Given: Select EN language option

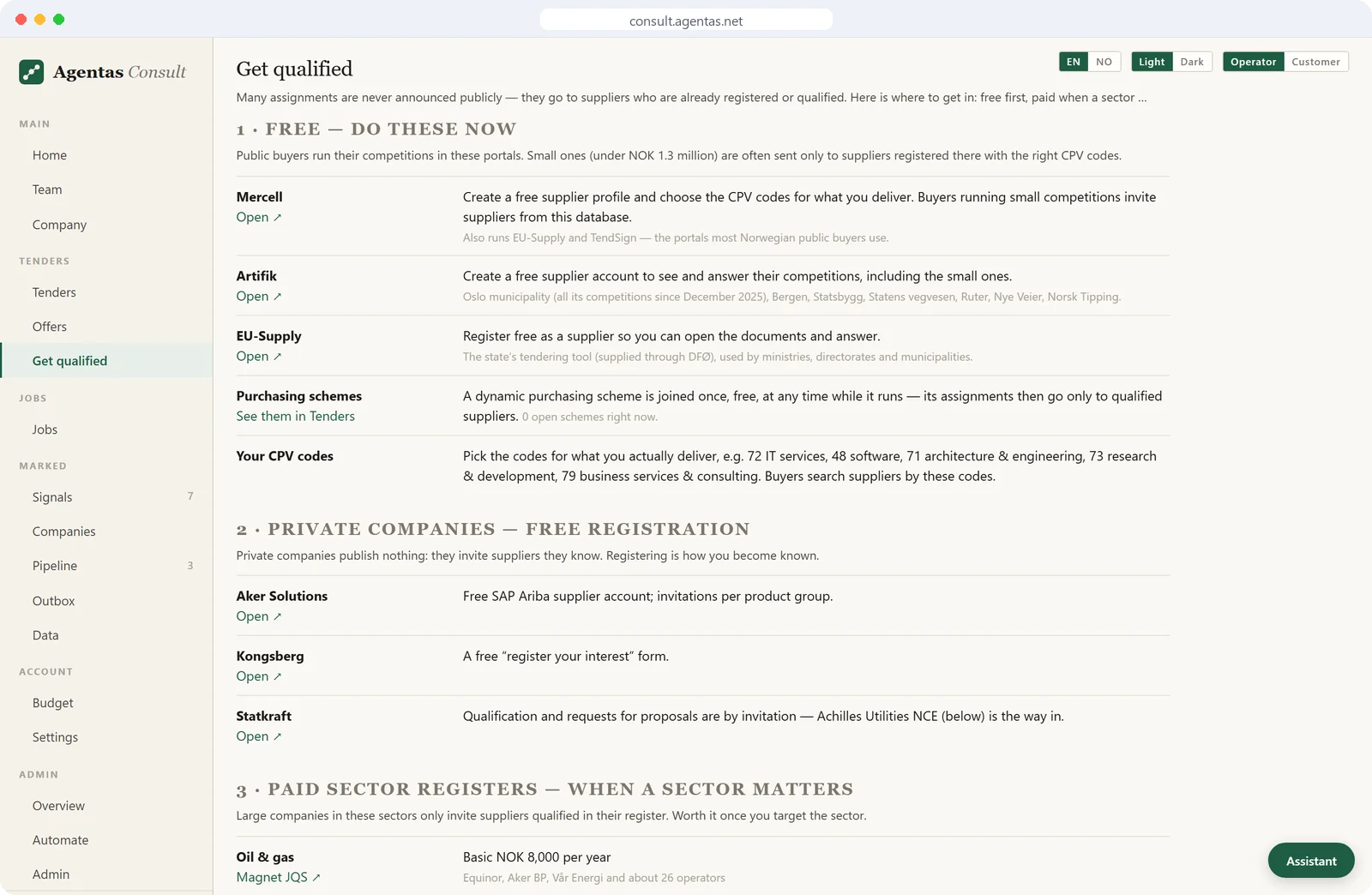Looking at the screenshot, I should pos(1074,62).
